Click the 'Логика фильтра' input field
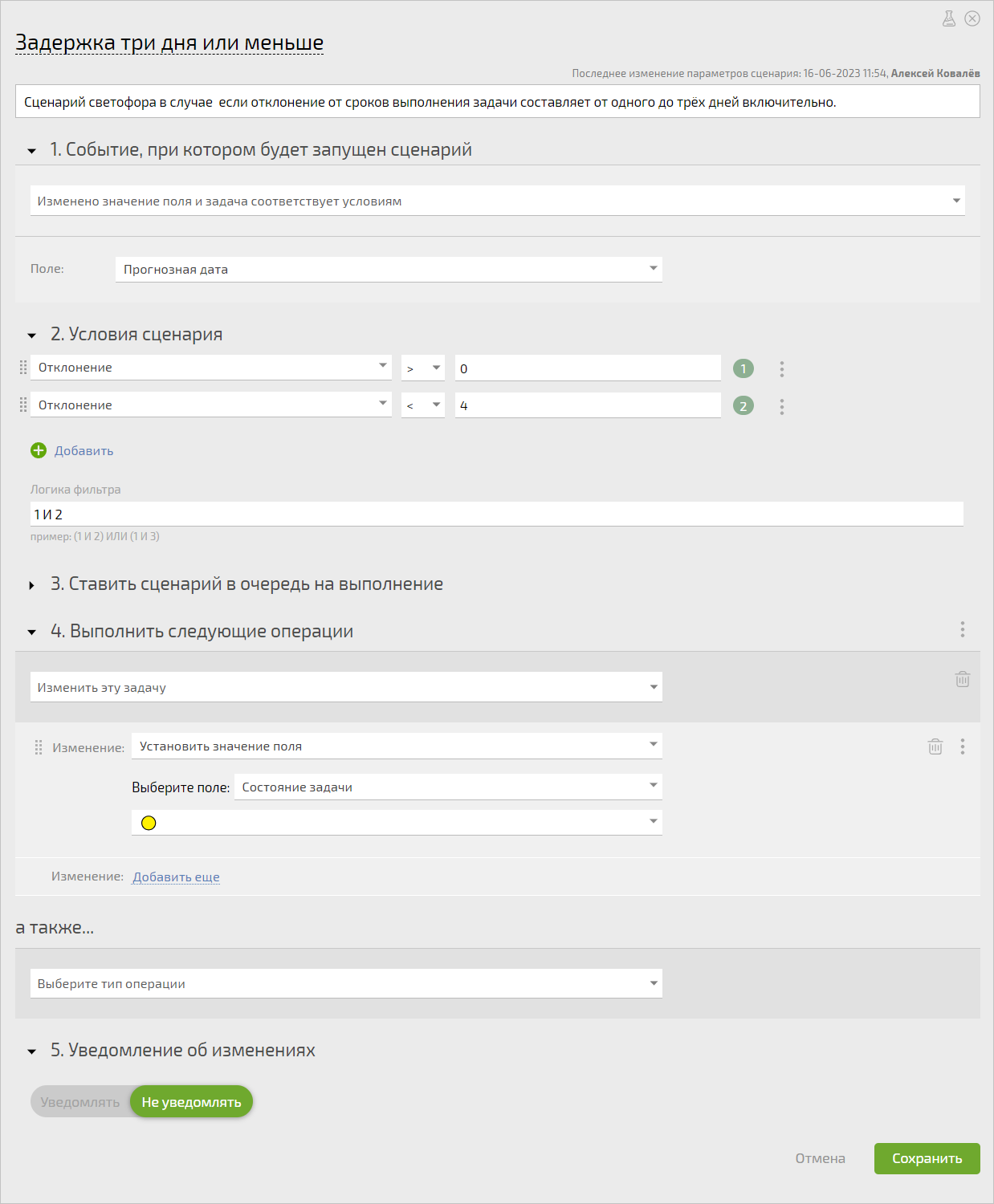 pos(497,514)
